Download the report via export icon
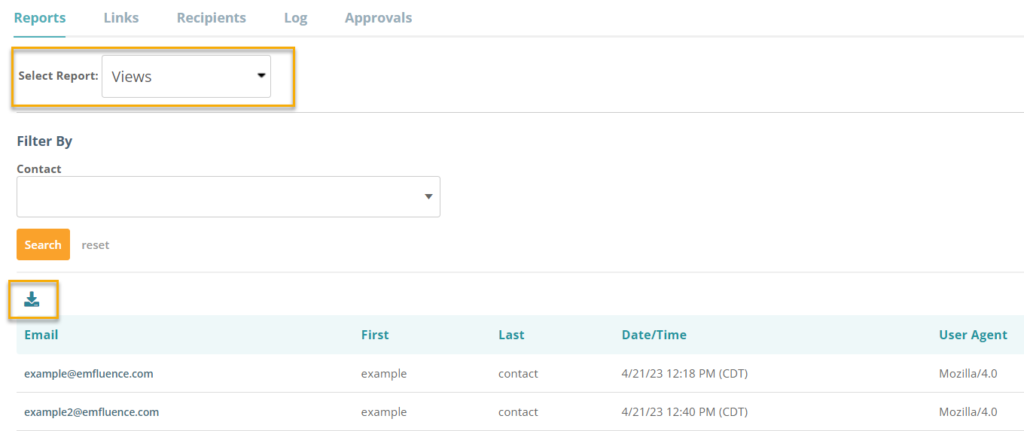 tap(31, 300)
